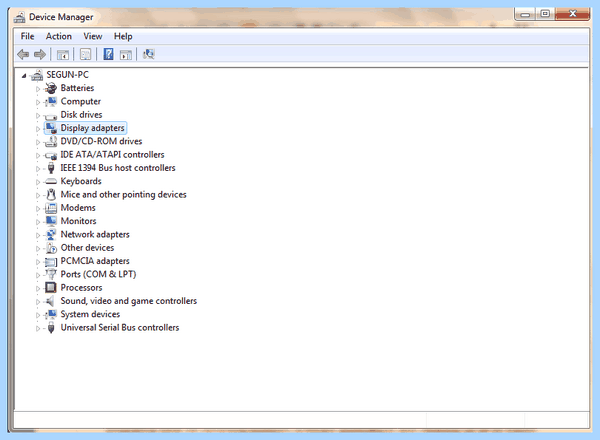This screenshot has height=440, width=600.
Task: Click the Keyboards category icon
Action: coord(51,181)
